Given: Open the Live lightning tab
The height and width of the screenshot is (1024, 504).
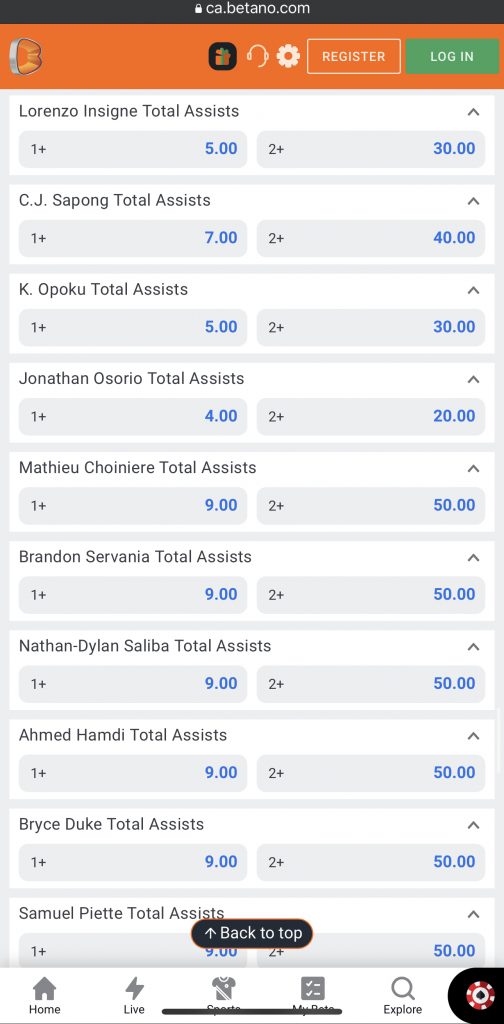Looking at the screenshot, I should [134, 996].
